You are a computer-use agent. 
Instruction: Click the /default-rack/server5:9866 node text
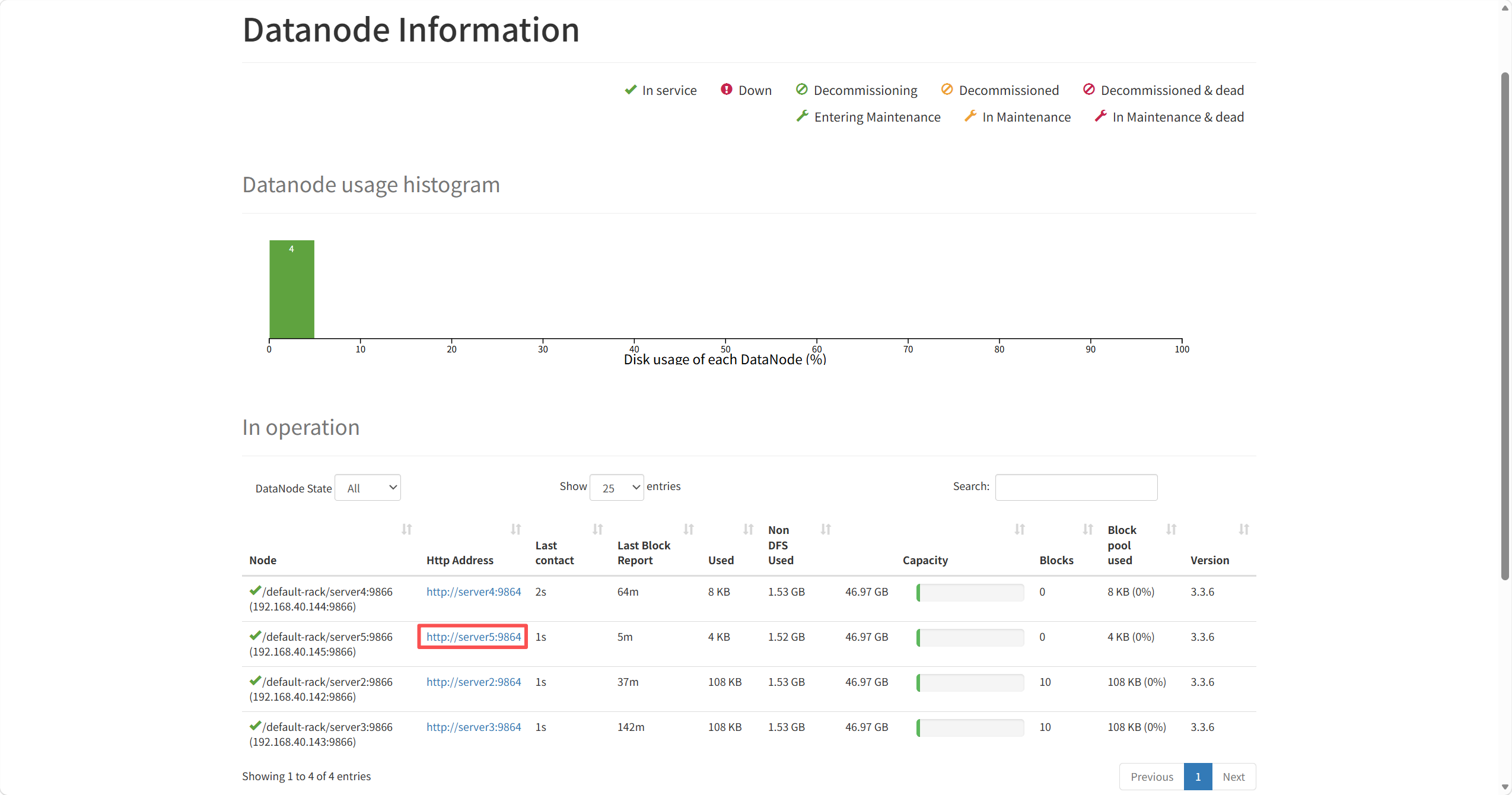pyautogui.click(x=327, y=637)
